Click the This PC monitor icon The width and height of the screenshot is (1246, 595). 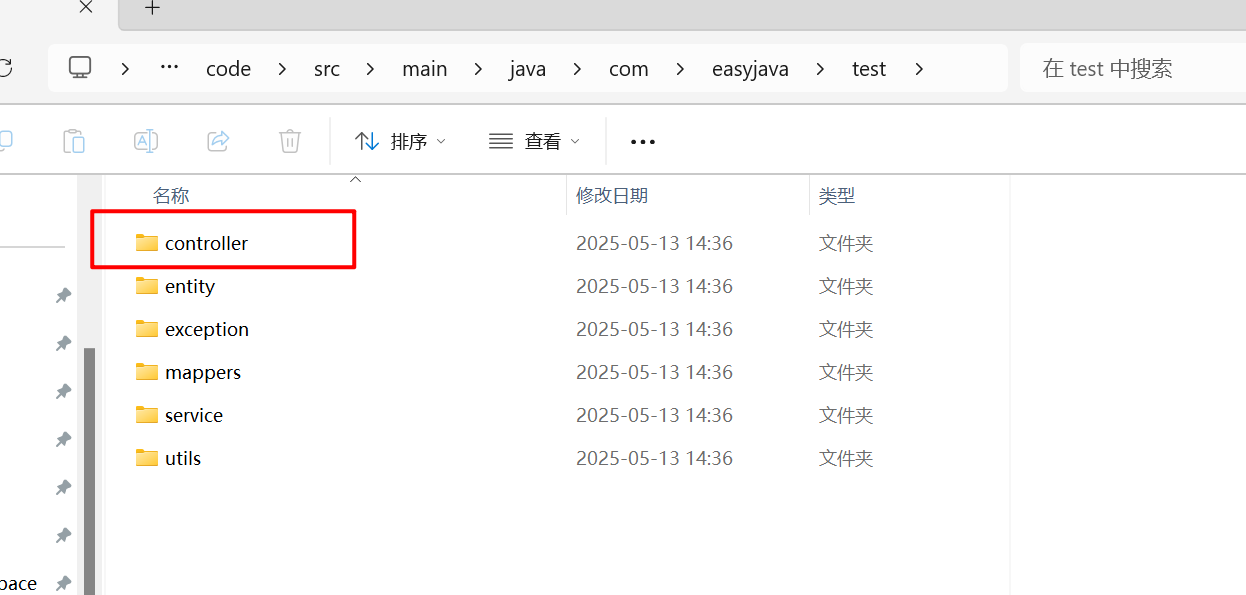click(x=80, y=68)
